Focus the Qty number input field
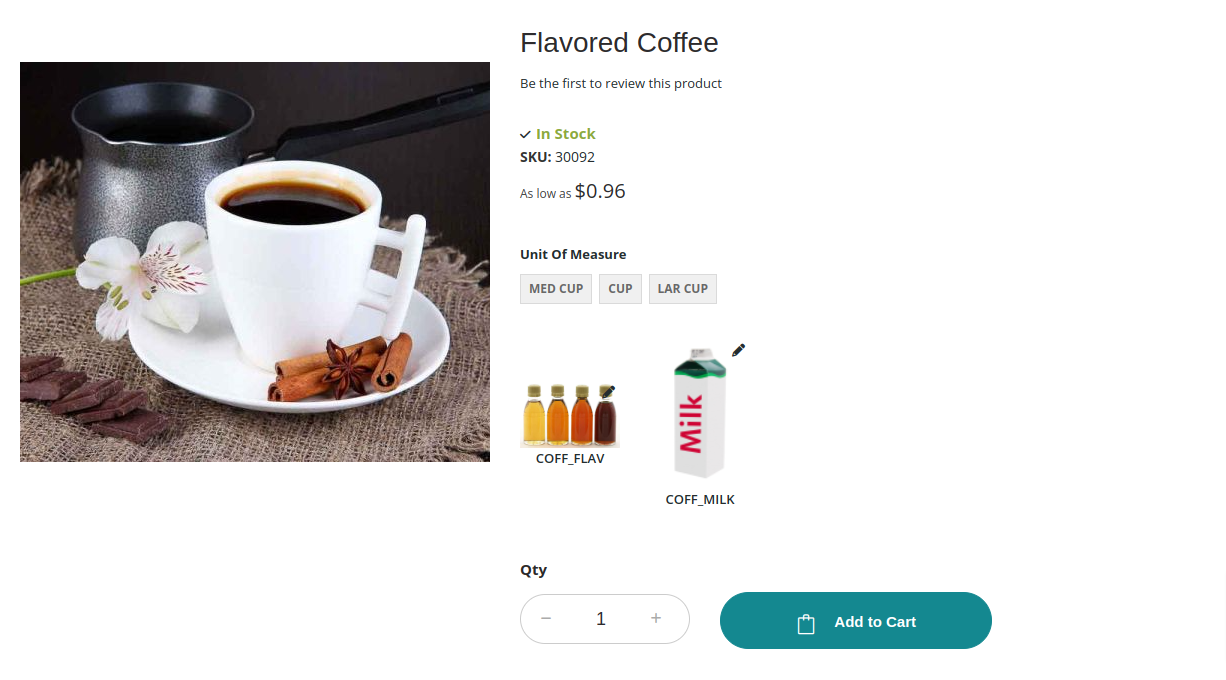Screen dimensions: 1226x680 click(x=601, y=619)
